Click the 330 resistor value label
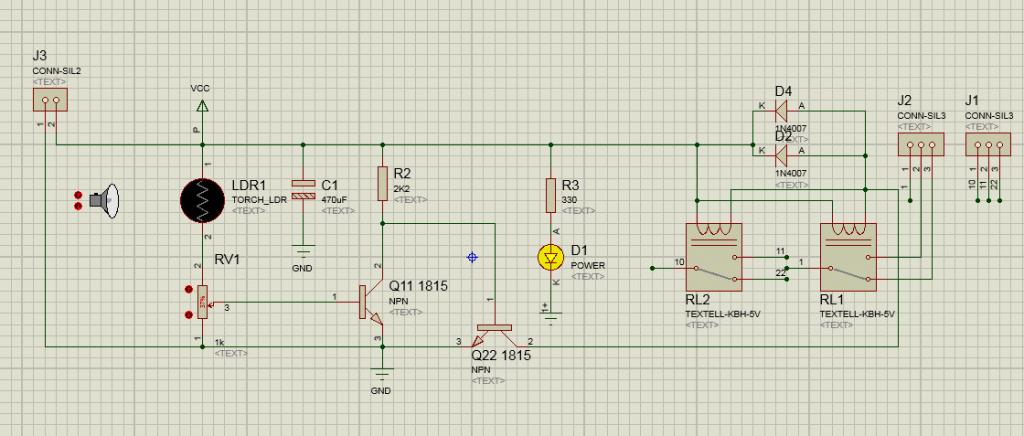The image size is (1024, 436). tap(568, 200)
